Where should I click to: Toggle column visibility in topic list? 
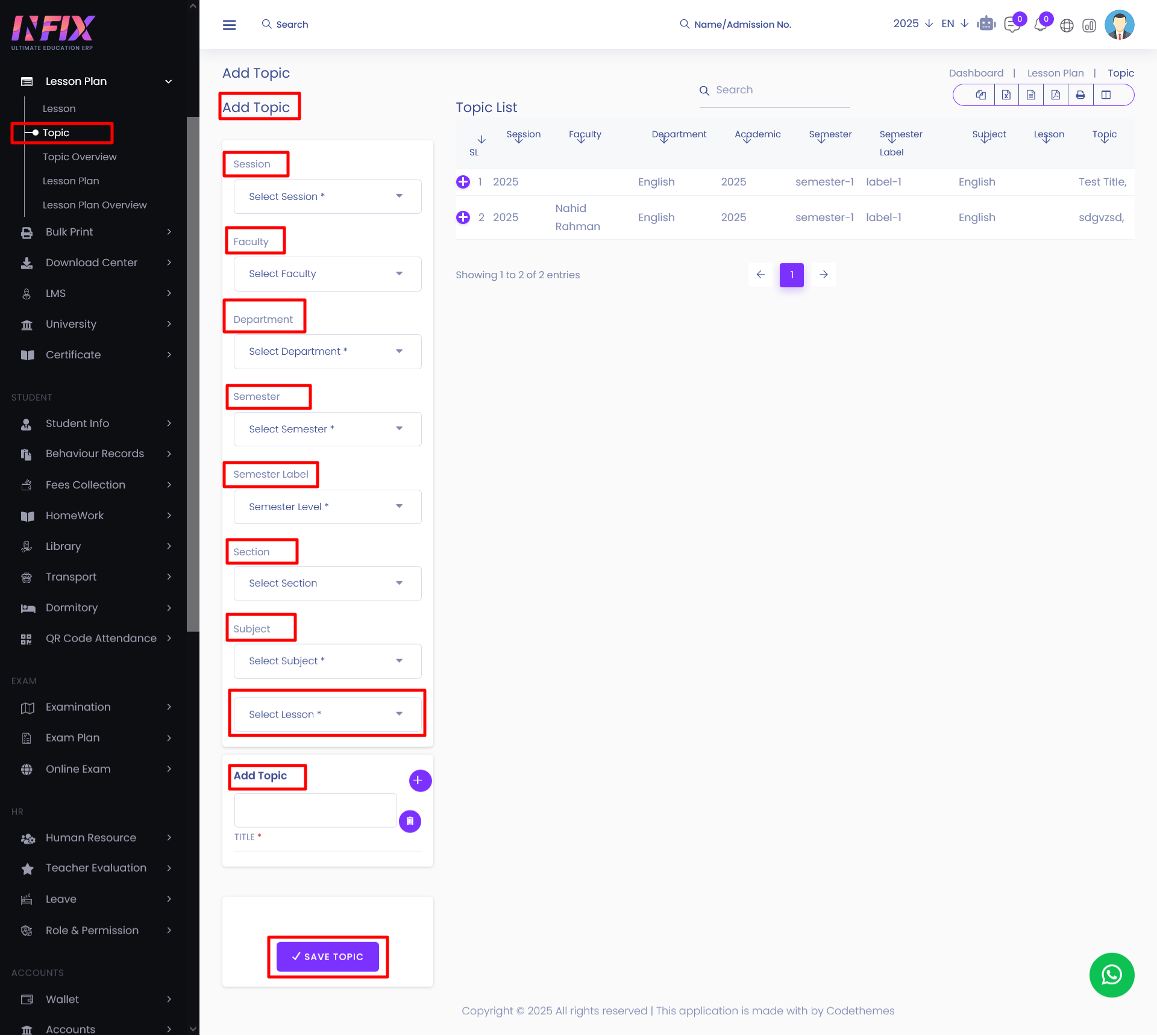tap(1106, 95)
